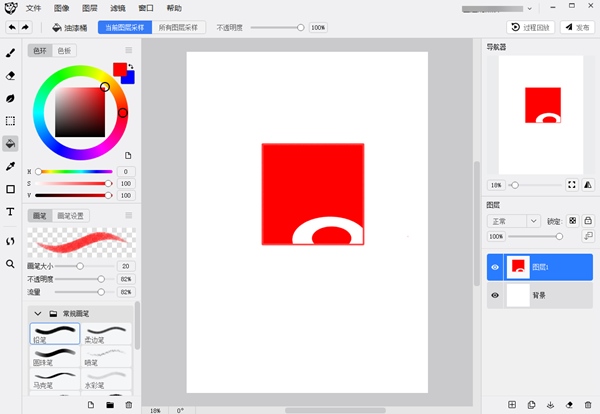Select the Brush tool in left toolbar
The width and height of the screenshot is (600, 414).
coord(10,53)
